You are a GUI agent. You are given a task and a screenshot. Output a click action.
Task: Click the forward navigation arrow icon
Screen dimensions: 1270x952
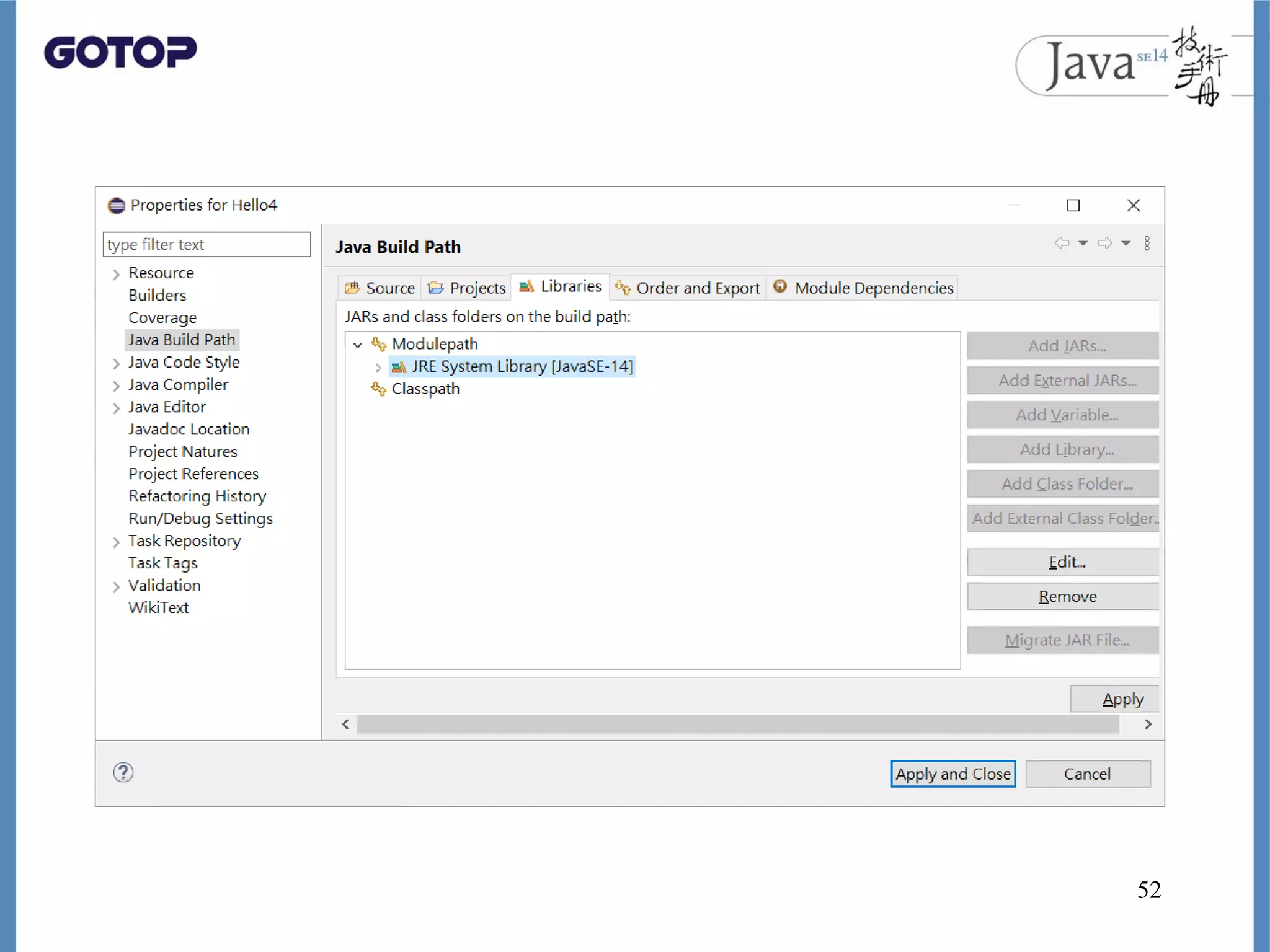(1104, 243)
